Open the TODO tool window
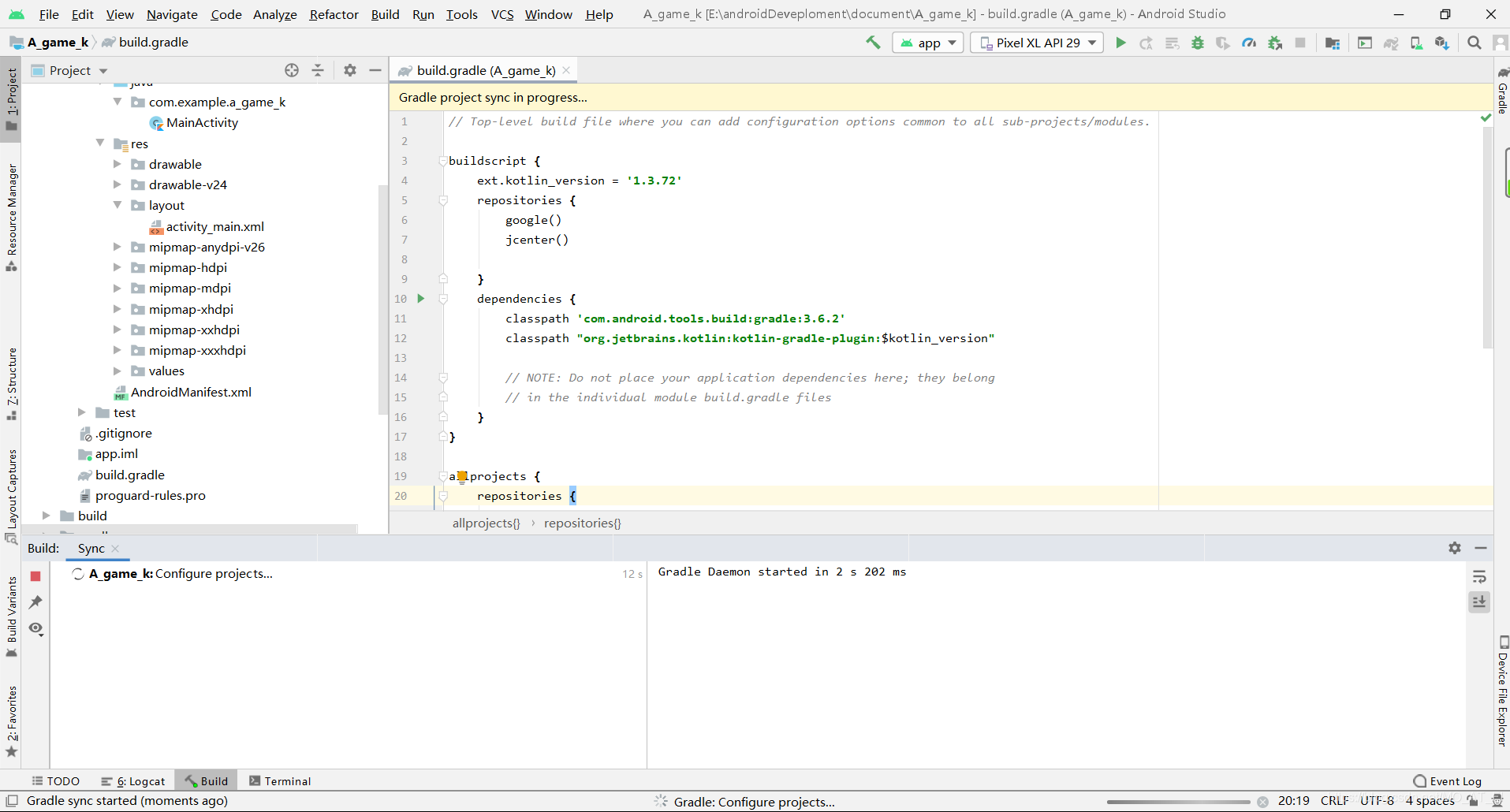This screenshot has height=812, width=1510. pos(56,781)
